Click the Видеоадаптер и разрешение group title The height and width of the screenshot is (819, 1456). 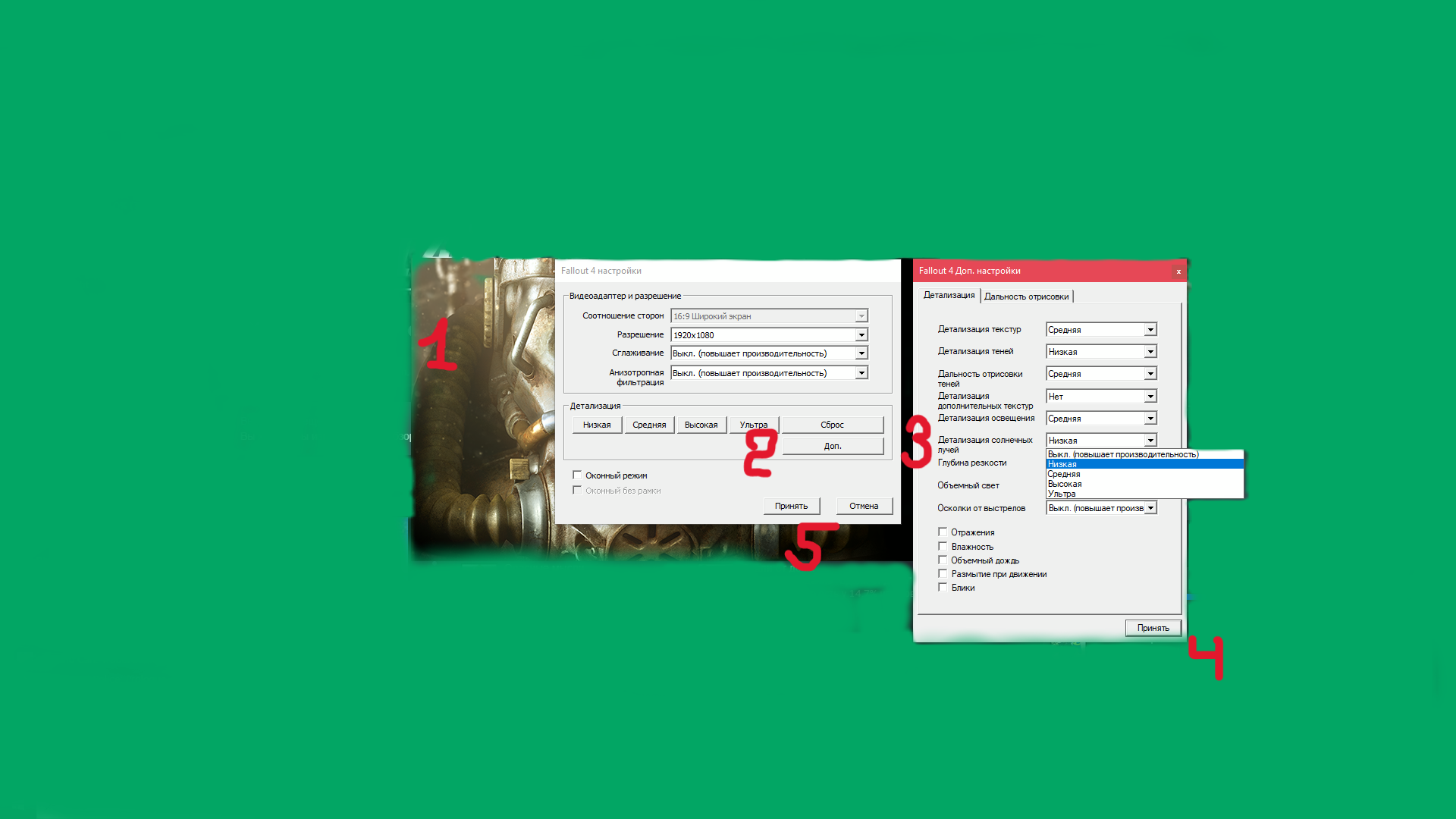click(x=625, y=296)
